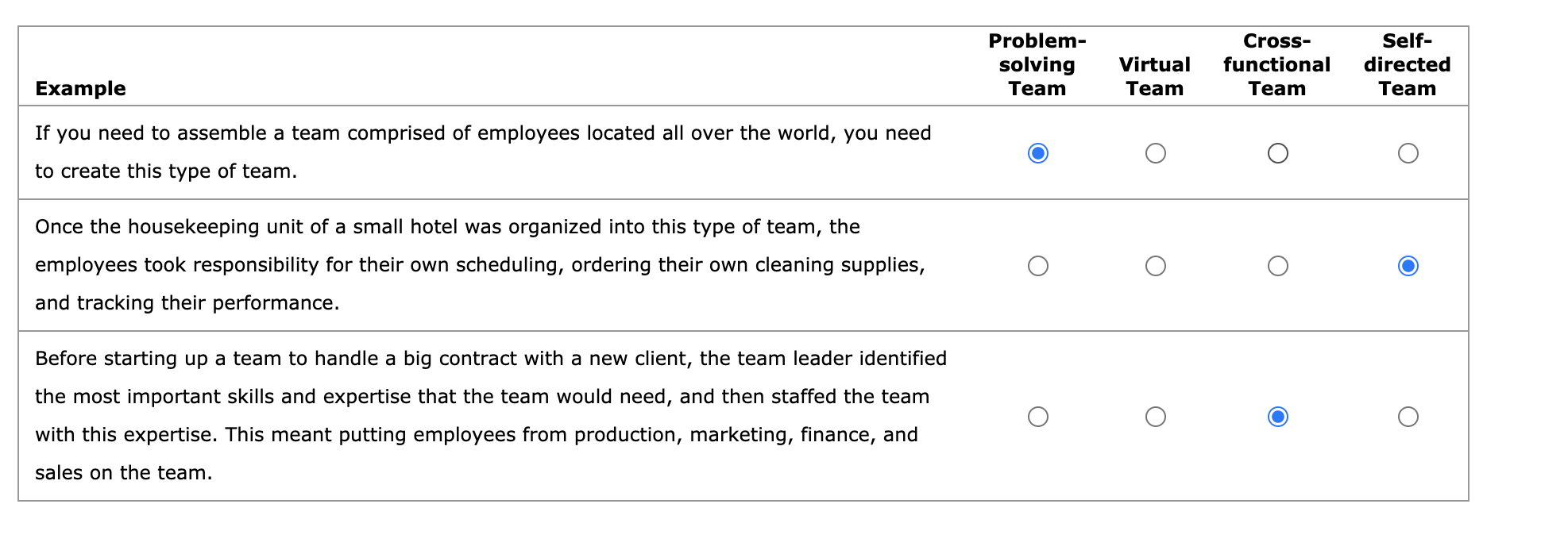The image size is (1568, 554).
Task: Select Cross-functional Team for the housekeeping example
Action: [1277, 266]
